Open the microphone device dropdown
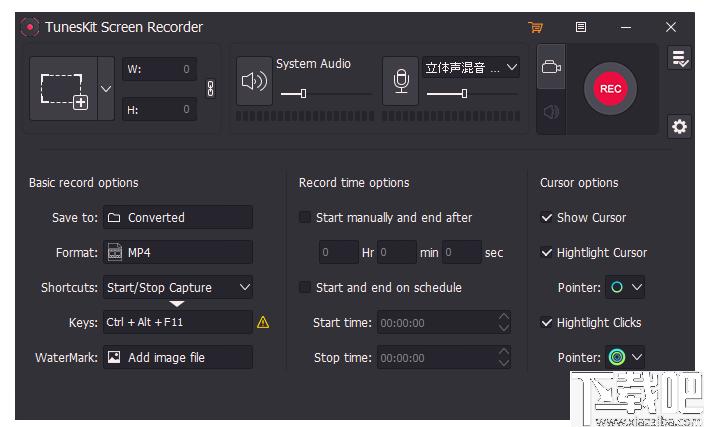 [x=471, y=68]
